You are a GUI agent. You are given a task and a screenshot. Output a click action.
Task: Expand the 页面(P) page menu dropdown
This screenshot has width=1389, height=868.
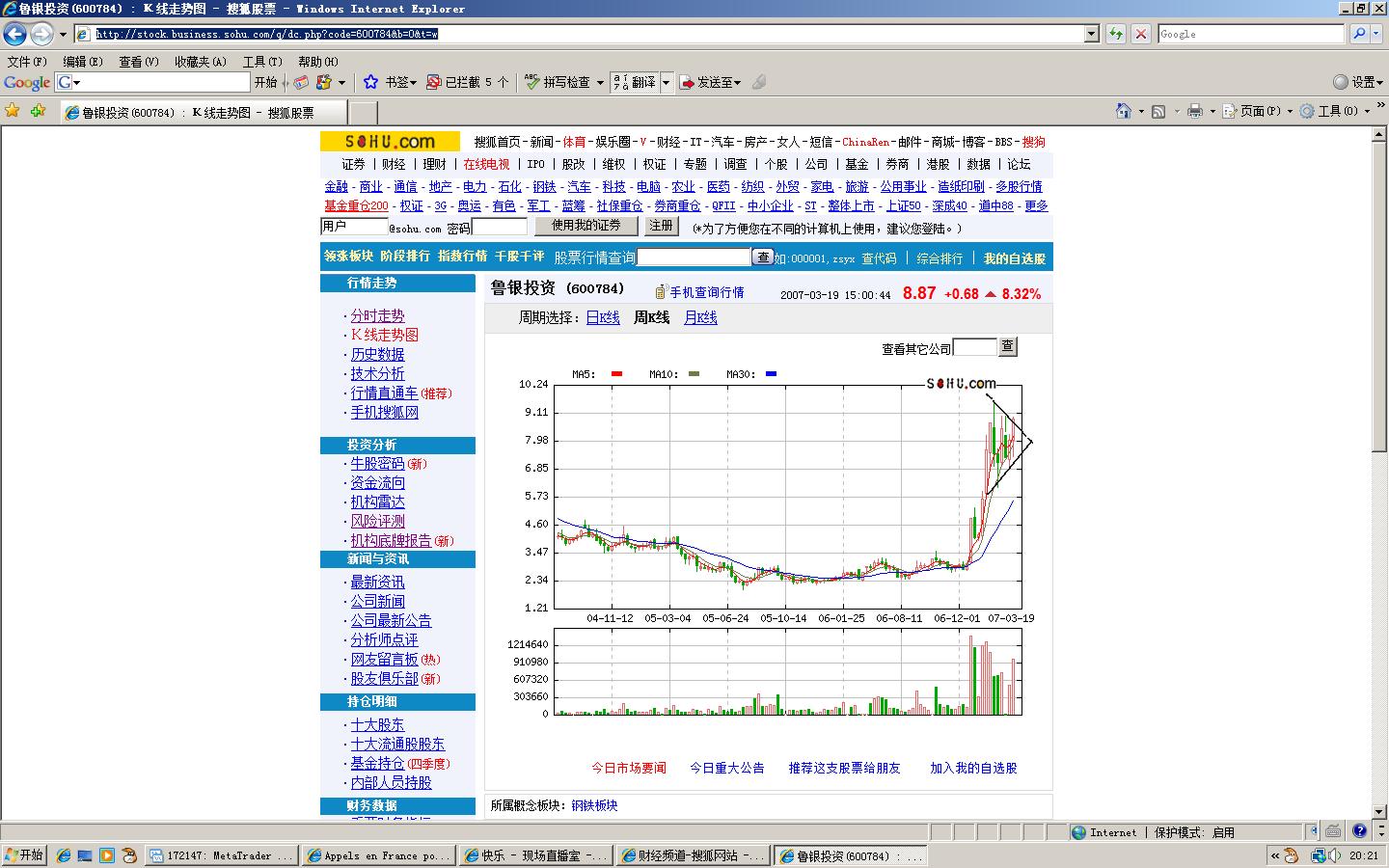(x=1290, y=111)
